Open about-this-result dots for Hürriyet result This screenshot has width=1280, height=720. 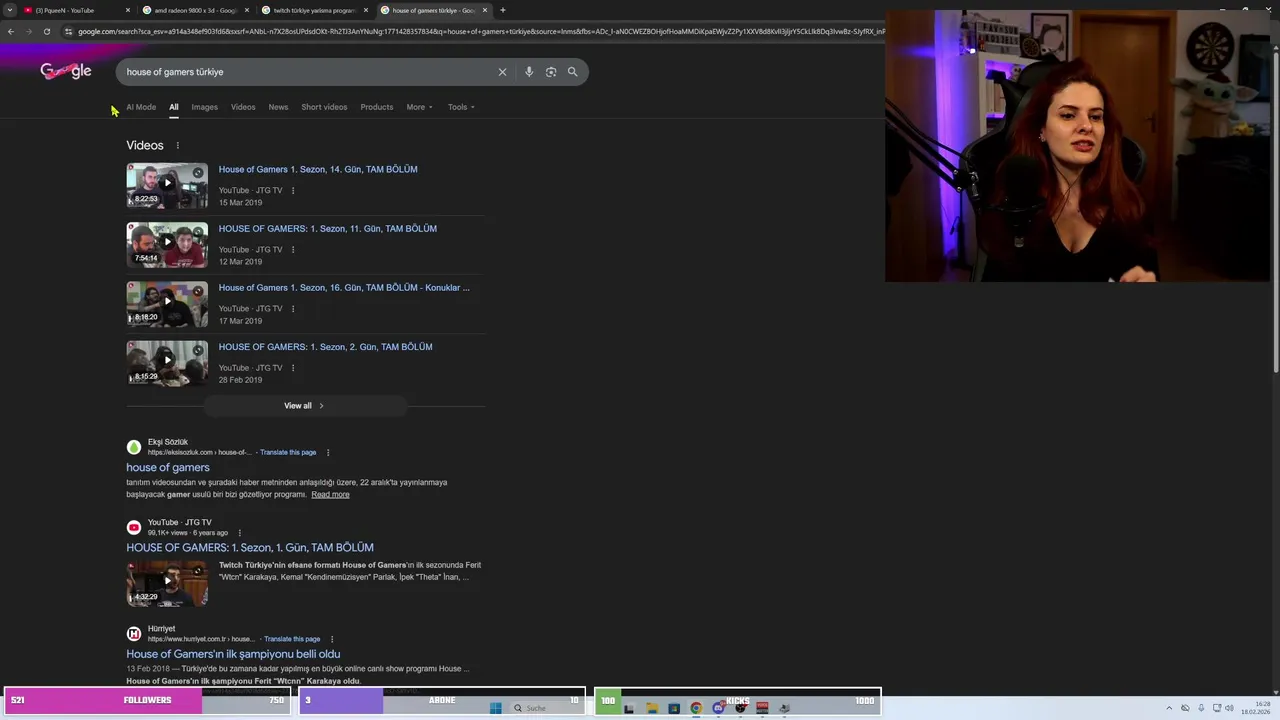point(332,639)
